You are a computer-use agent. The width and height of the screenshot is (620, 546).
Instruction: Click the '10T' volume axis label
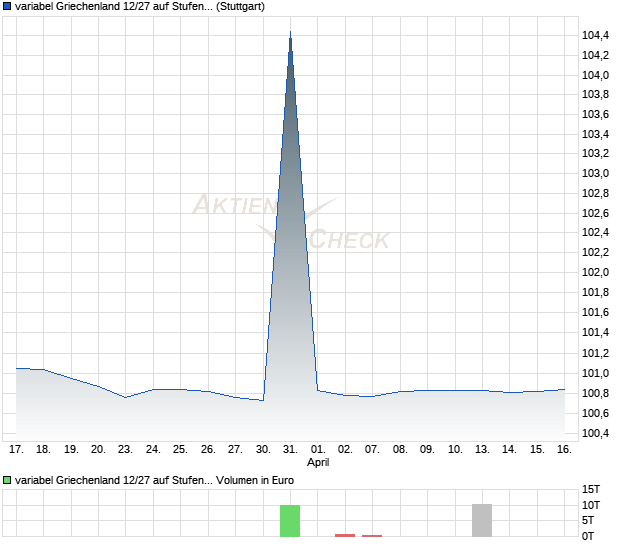coord(591,505)
